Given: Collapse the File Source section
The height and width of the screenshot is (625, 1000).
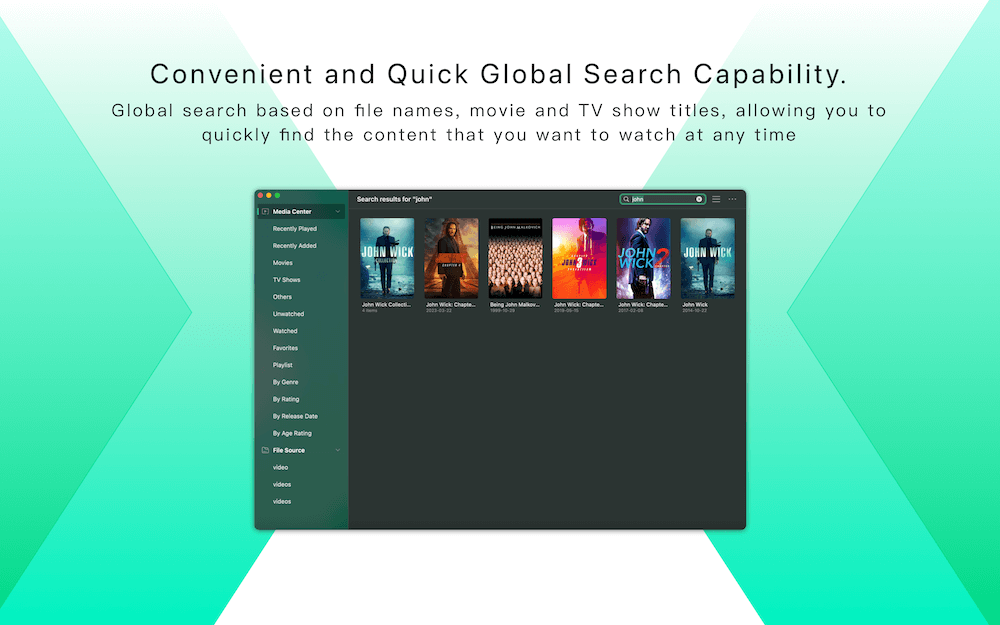Looking at the screenshot, I should pyautogui.click(x=337, y=450).
